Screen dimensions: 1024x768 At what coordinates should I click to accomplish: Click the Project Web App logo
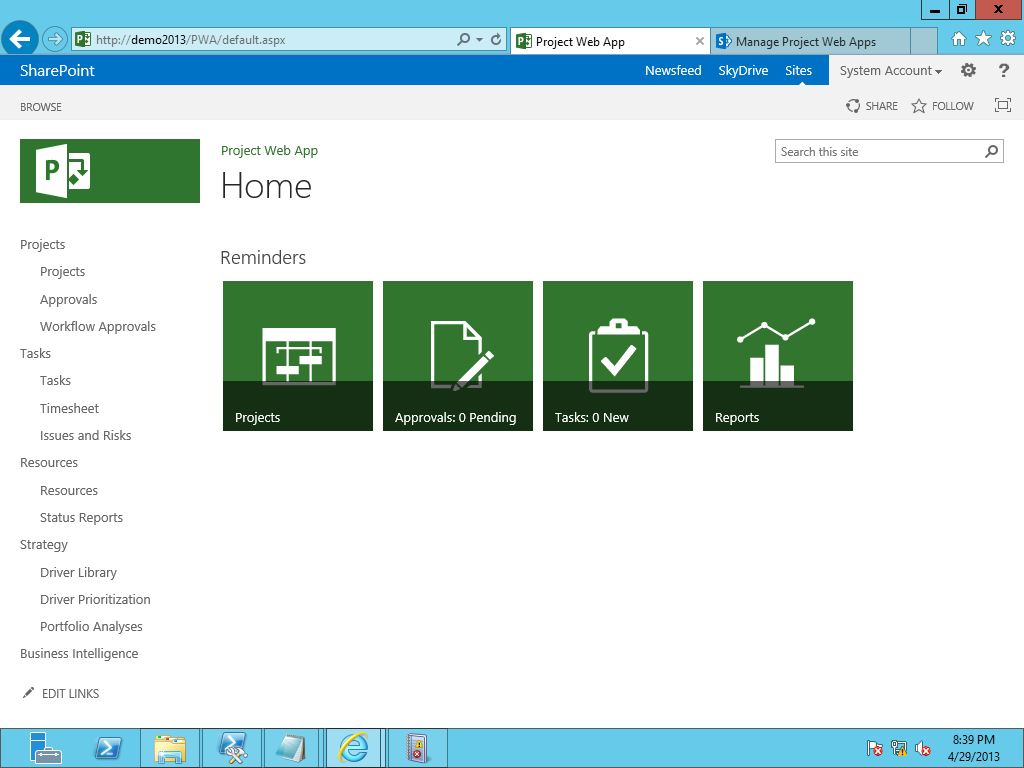point(110,171)
